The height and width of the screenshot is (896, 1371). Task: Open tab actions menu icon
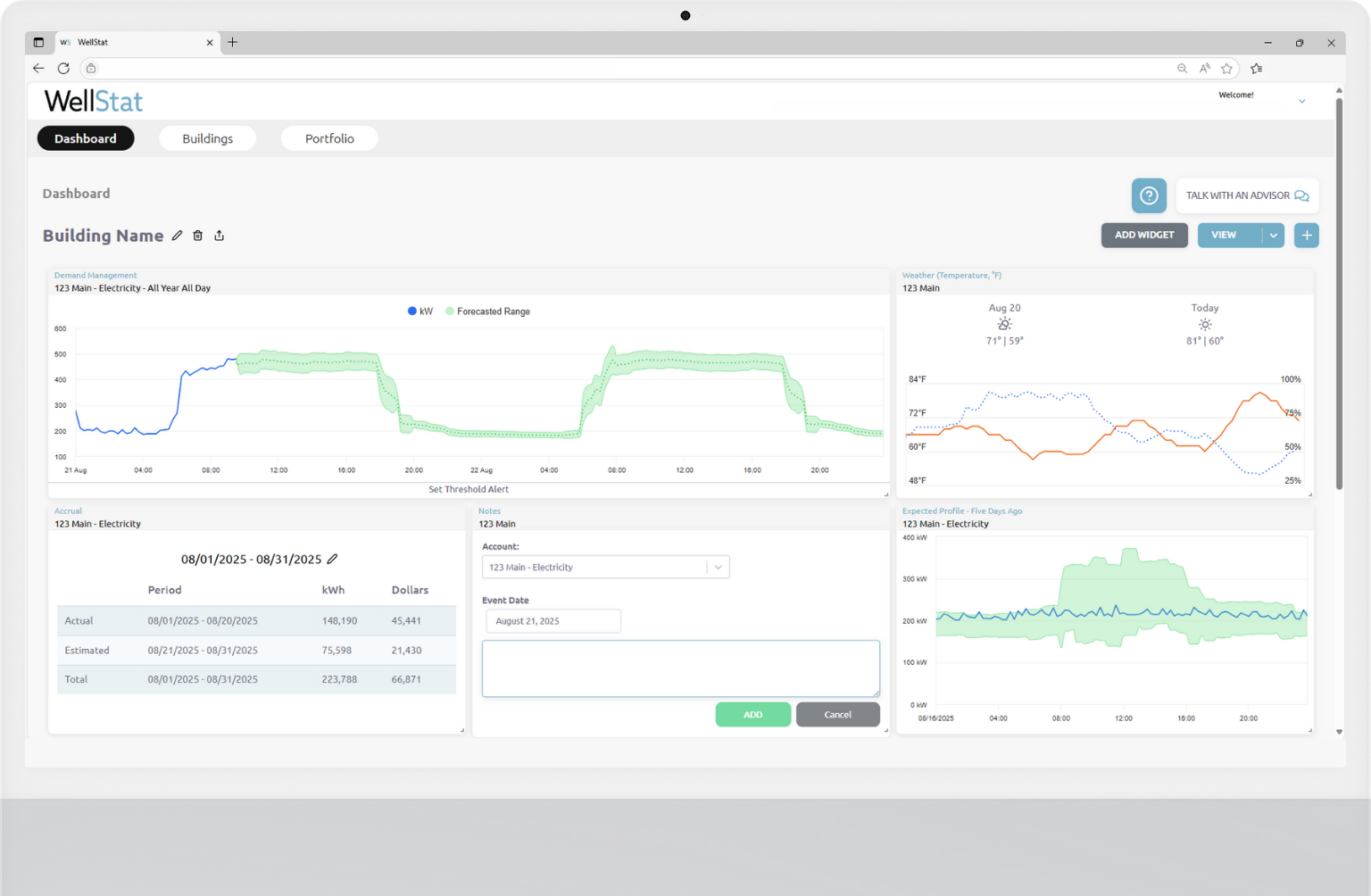pos(38,42)
